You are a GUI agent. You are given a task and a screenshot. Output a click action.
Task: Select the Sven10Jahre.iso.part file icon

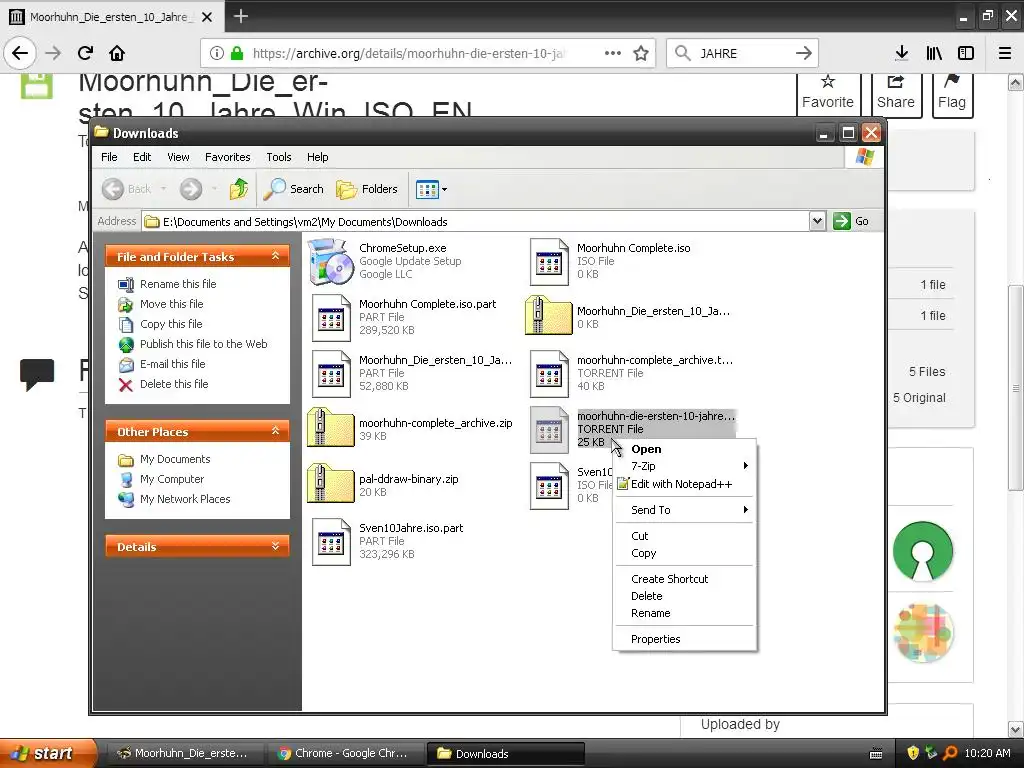tap(330, 541)
